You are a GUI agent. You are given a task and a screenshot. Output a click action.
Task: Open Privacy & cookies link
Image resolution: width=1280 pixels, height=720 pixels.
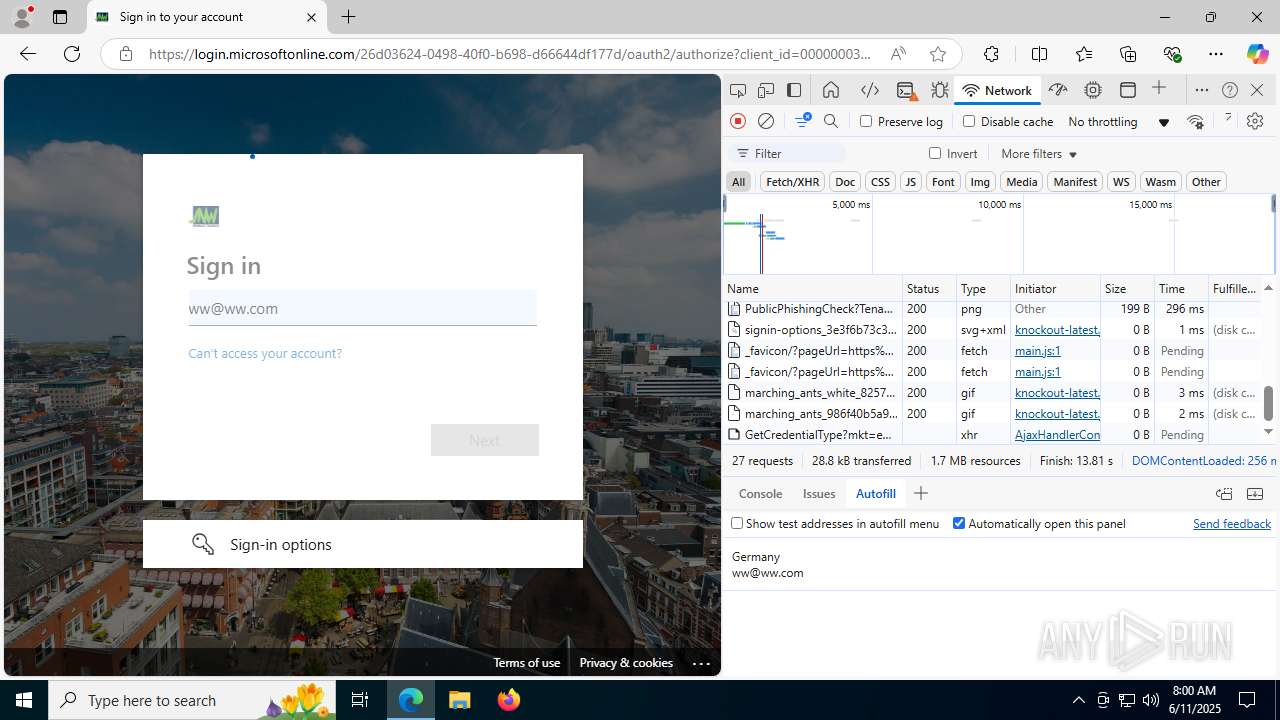pyautogui.click(x=626, y=663)
